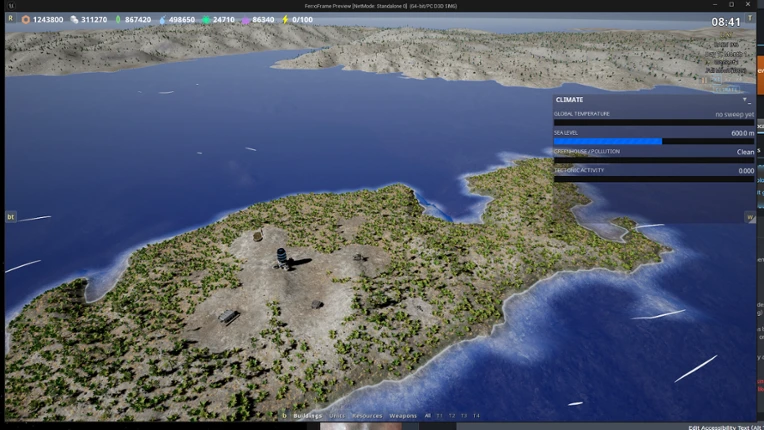Select the Buildings tab
This screenshot has width=764, height=430.
(307, 416)
